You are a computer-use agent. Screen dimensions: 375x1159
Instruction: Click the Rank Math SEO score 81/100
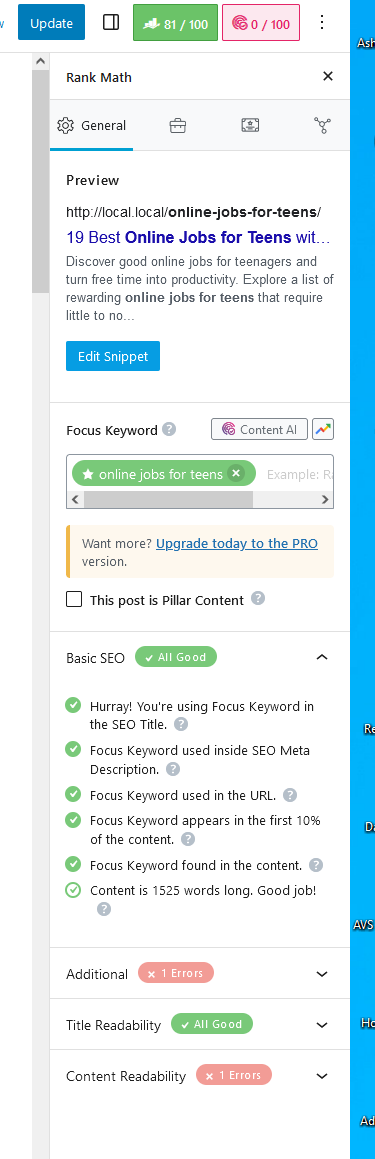pyautogui.click(x=175, y=24)
